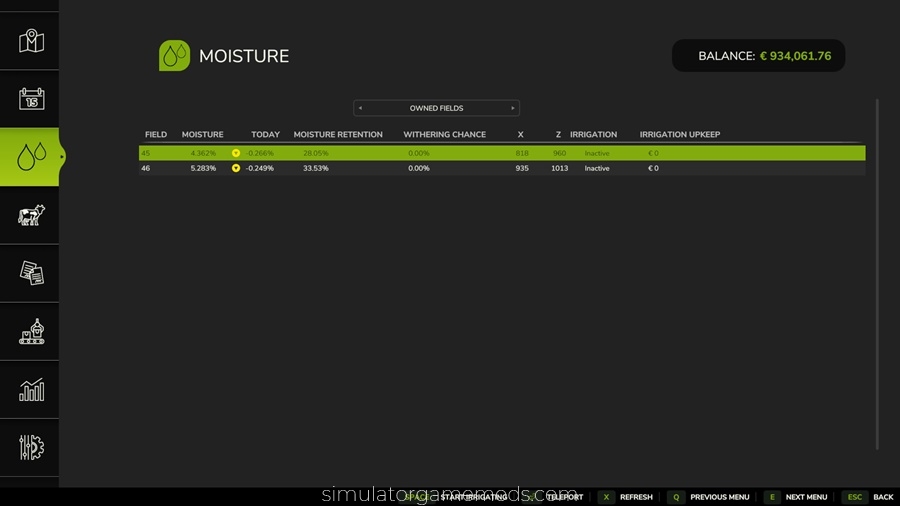Open the calendar page in sidebar
The width and height of the screenshot is (900, 506).
(x=31, y=99)
